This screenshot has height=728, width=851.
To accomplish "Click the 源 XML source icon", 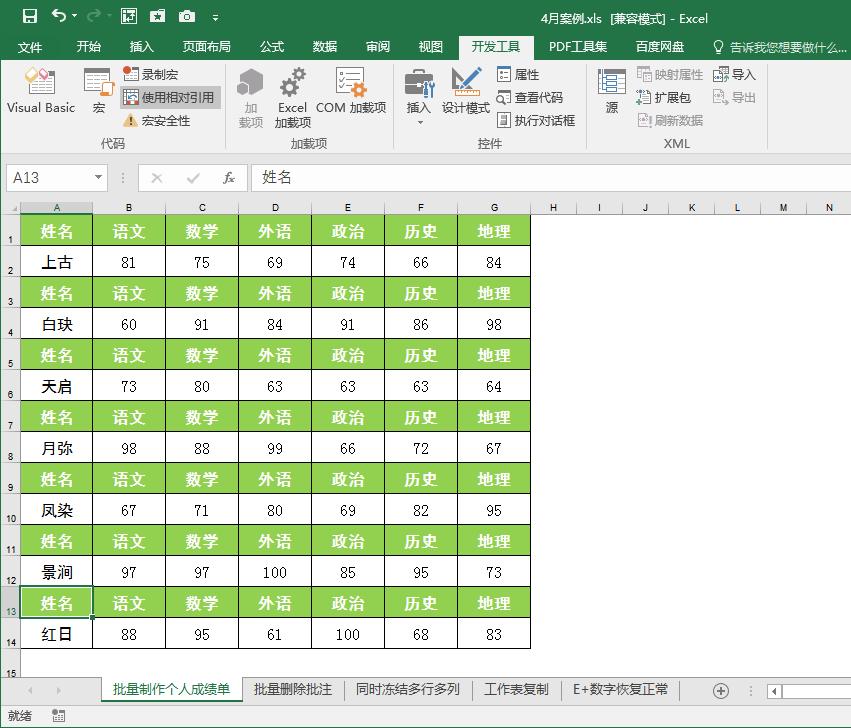I will (x=611, y=95).
